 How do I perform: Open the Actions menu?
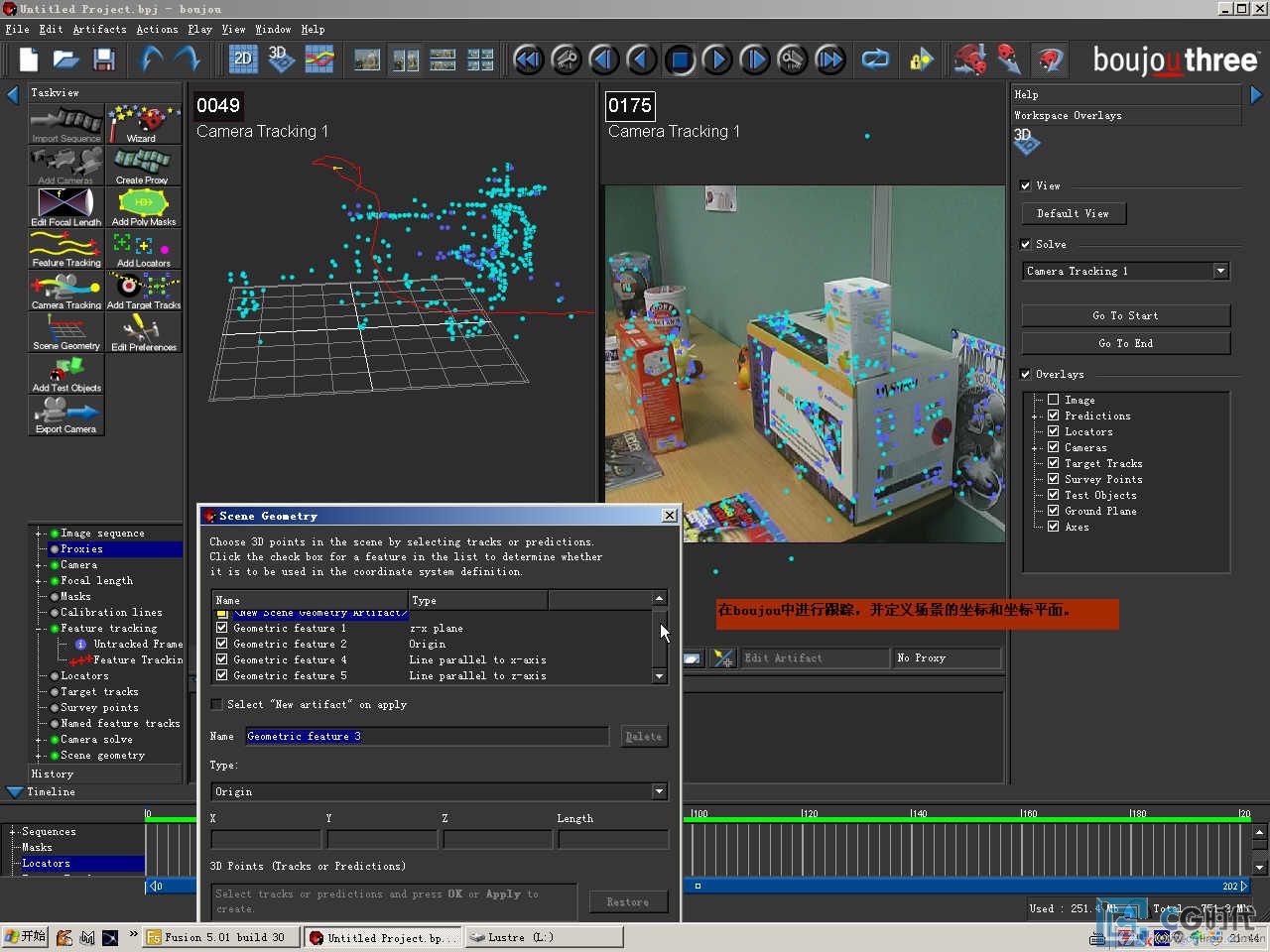coord(157,30)
